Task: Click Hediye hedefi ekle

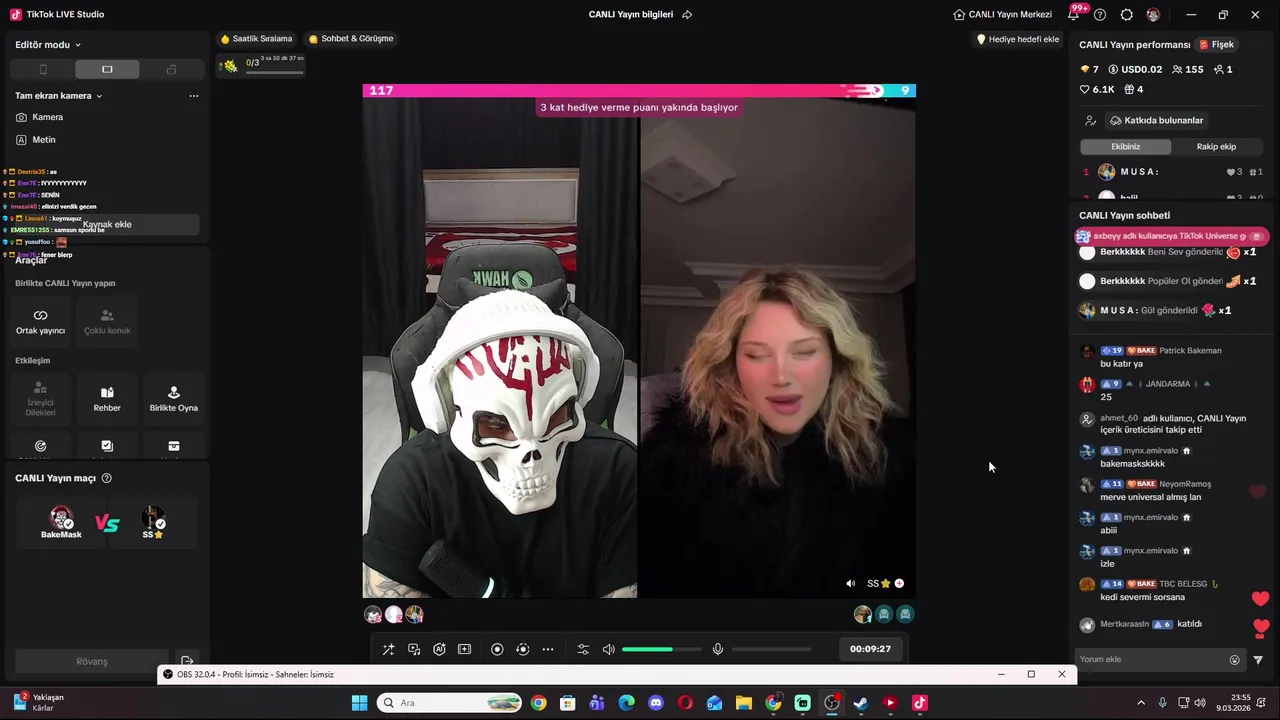Action: [x=1018, y=39]
